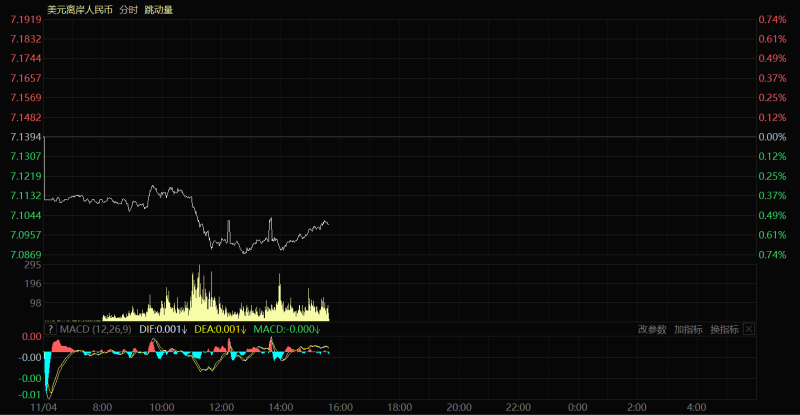
Task: Click the 7.1482 price axis label
Action: click(26, 117)
